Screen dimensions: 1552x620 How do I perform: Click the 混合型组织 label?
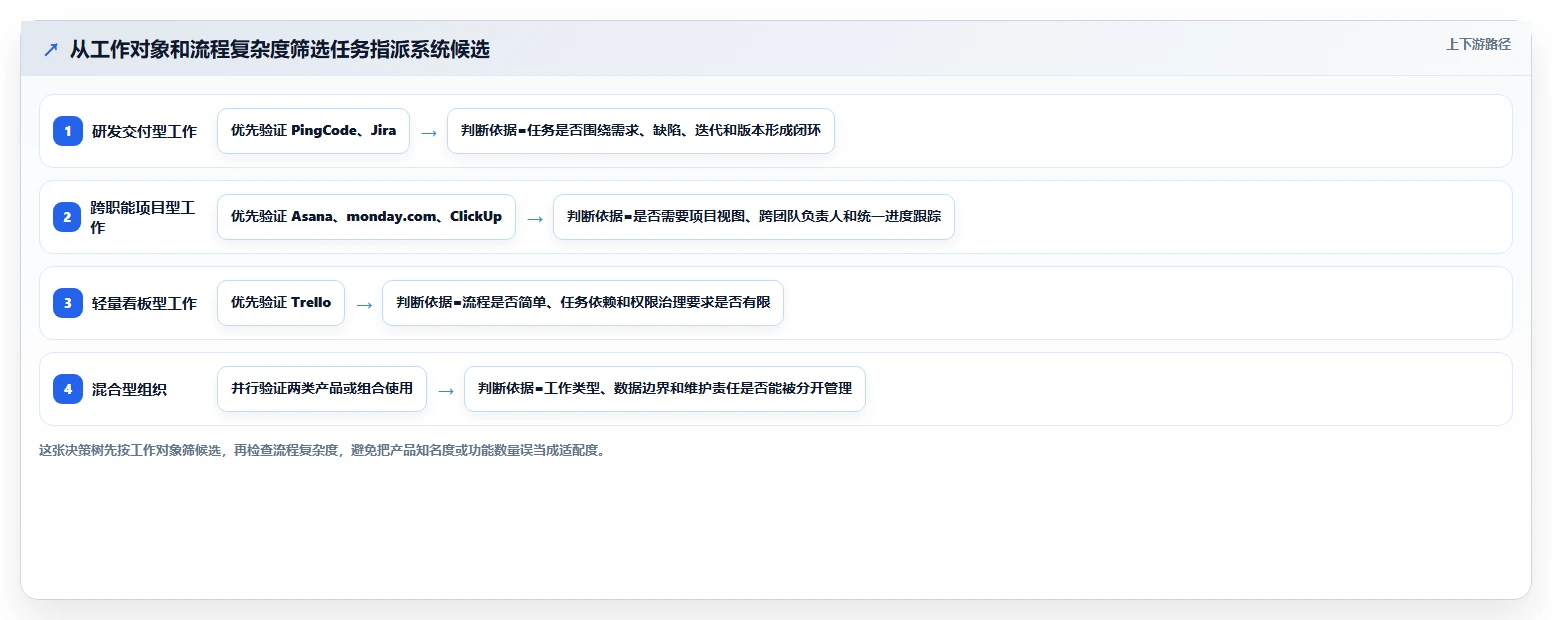coord(129,389)
